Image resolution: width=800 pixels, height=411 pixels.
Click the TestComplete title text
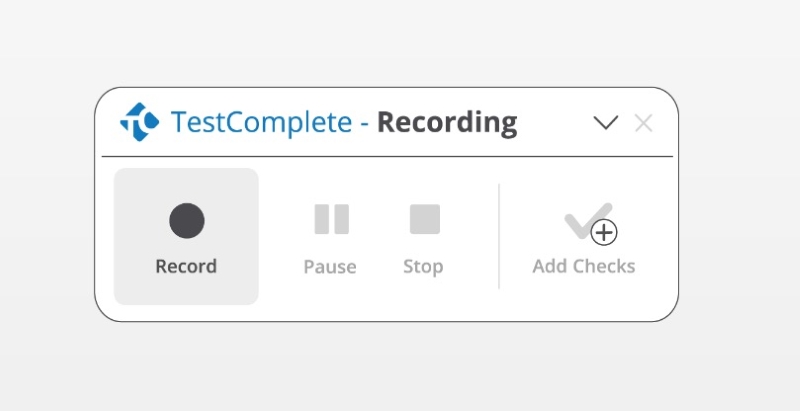[261, 122]
